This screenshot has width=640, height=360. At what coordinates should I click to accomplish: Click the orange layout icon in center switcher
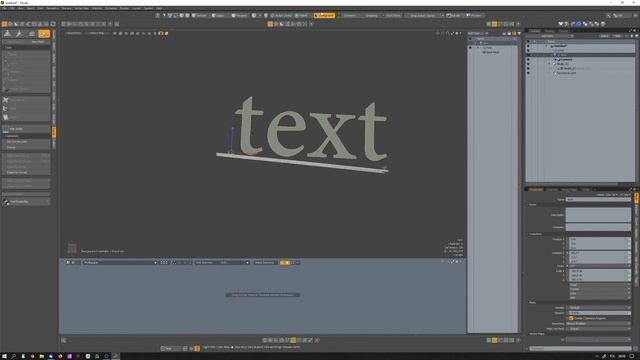270,24
